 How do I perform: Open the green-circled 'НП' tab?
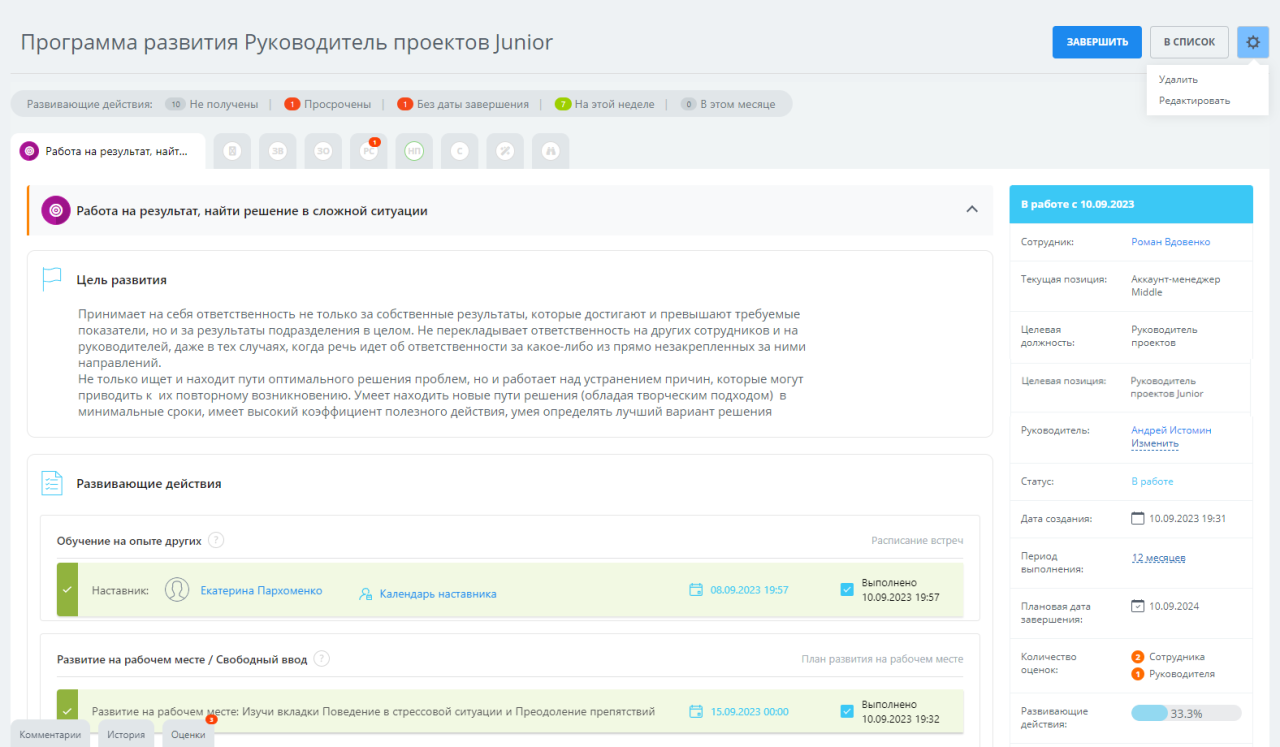(414, 151)
